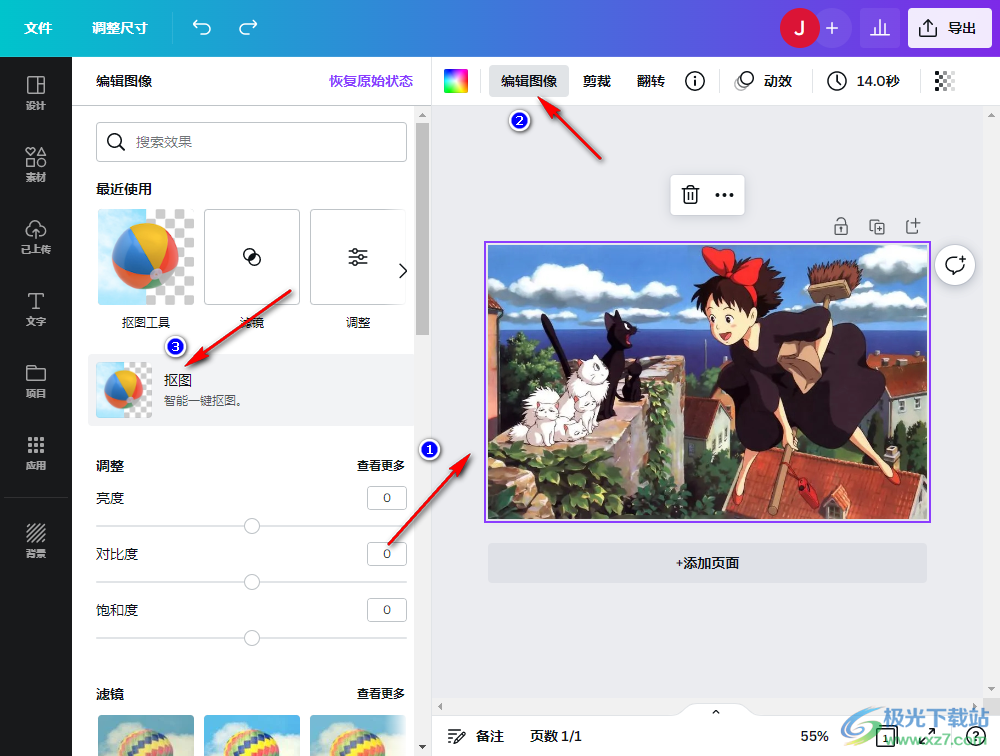Screen dimensions: 1000x756
Task: Select the first filter preview thumbnail
Action: tap(146, 735)
